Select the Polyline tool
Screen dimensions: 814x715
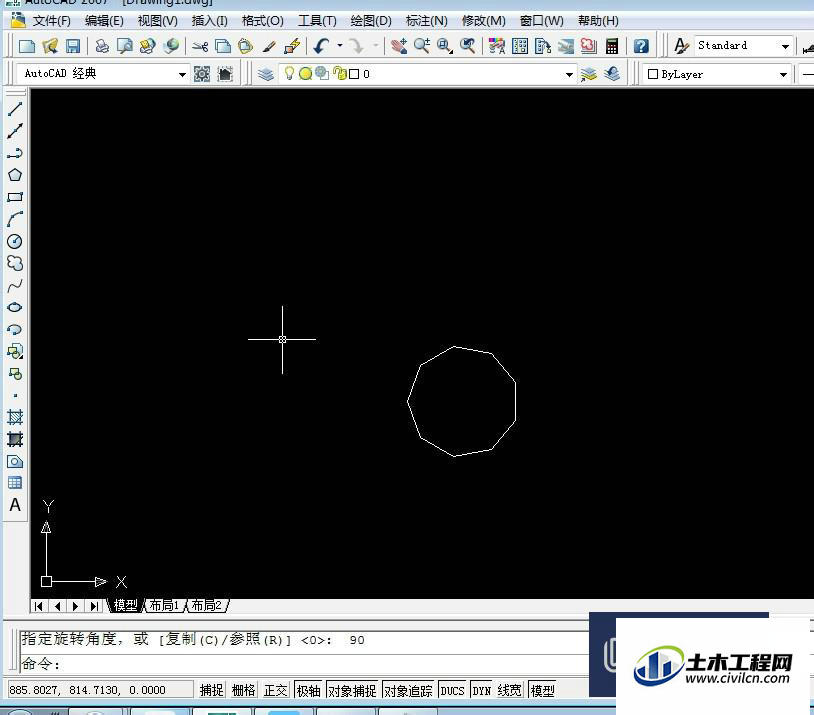tap(15, 153)
